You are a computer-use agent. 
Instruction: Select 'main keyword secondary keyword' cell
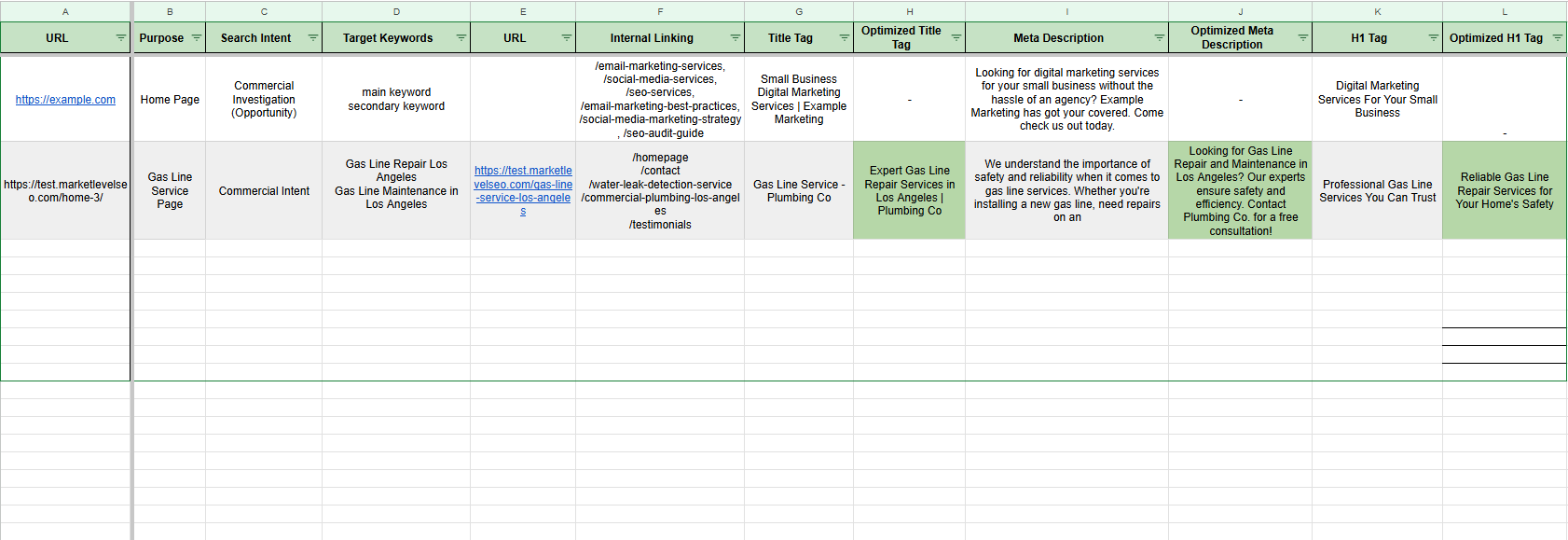click(396, 100)
